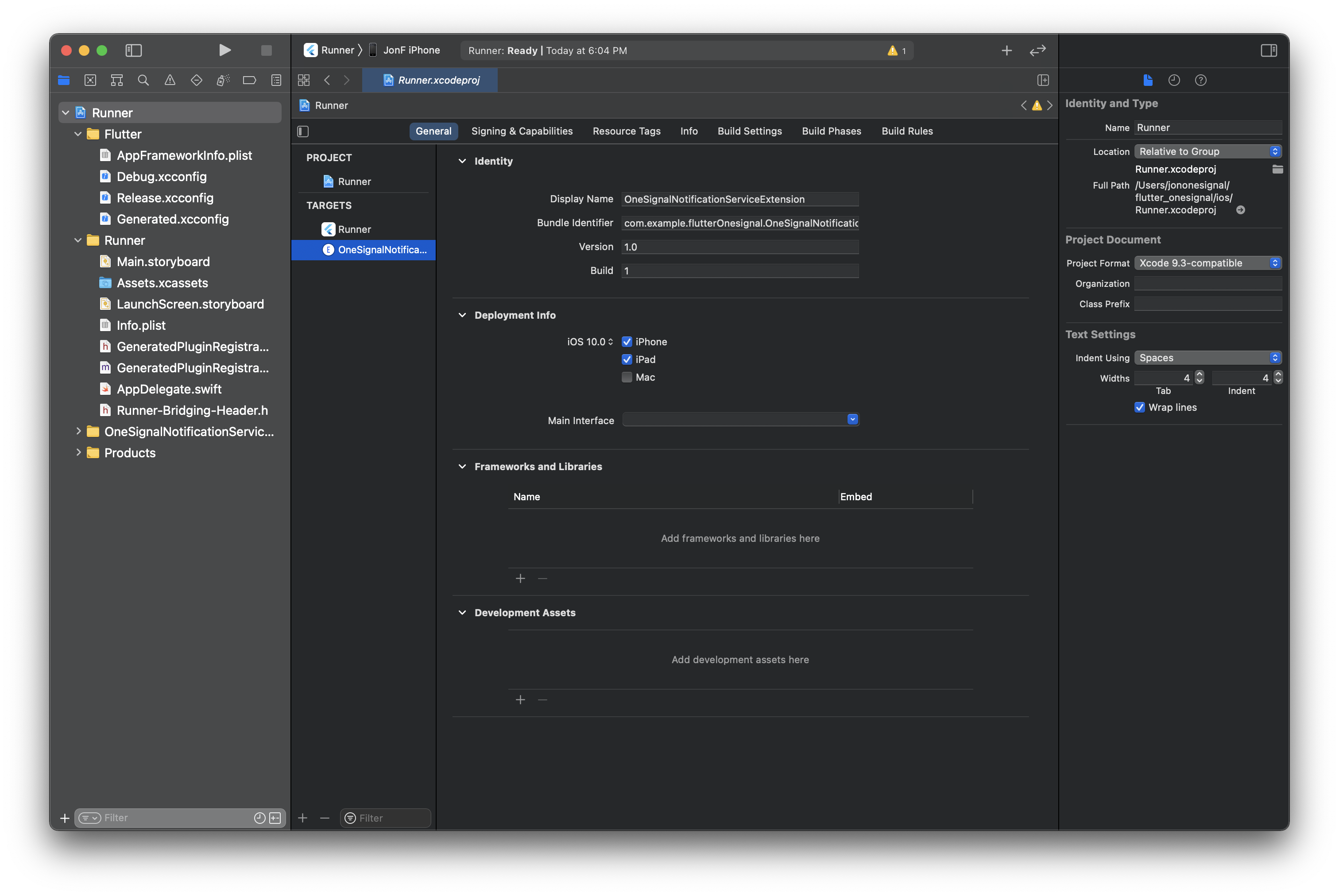Change the iOS 10.0 deployment target

(590, 342)
